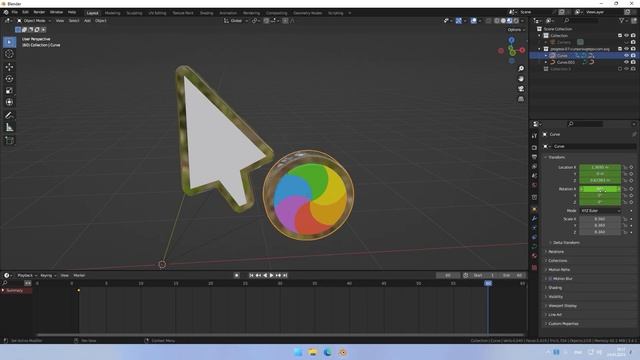Open the Object properties tab

coord(534,209)
